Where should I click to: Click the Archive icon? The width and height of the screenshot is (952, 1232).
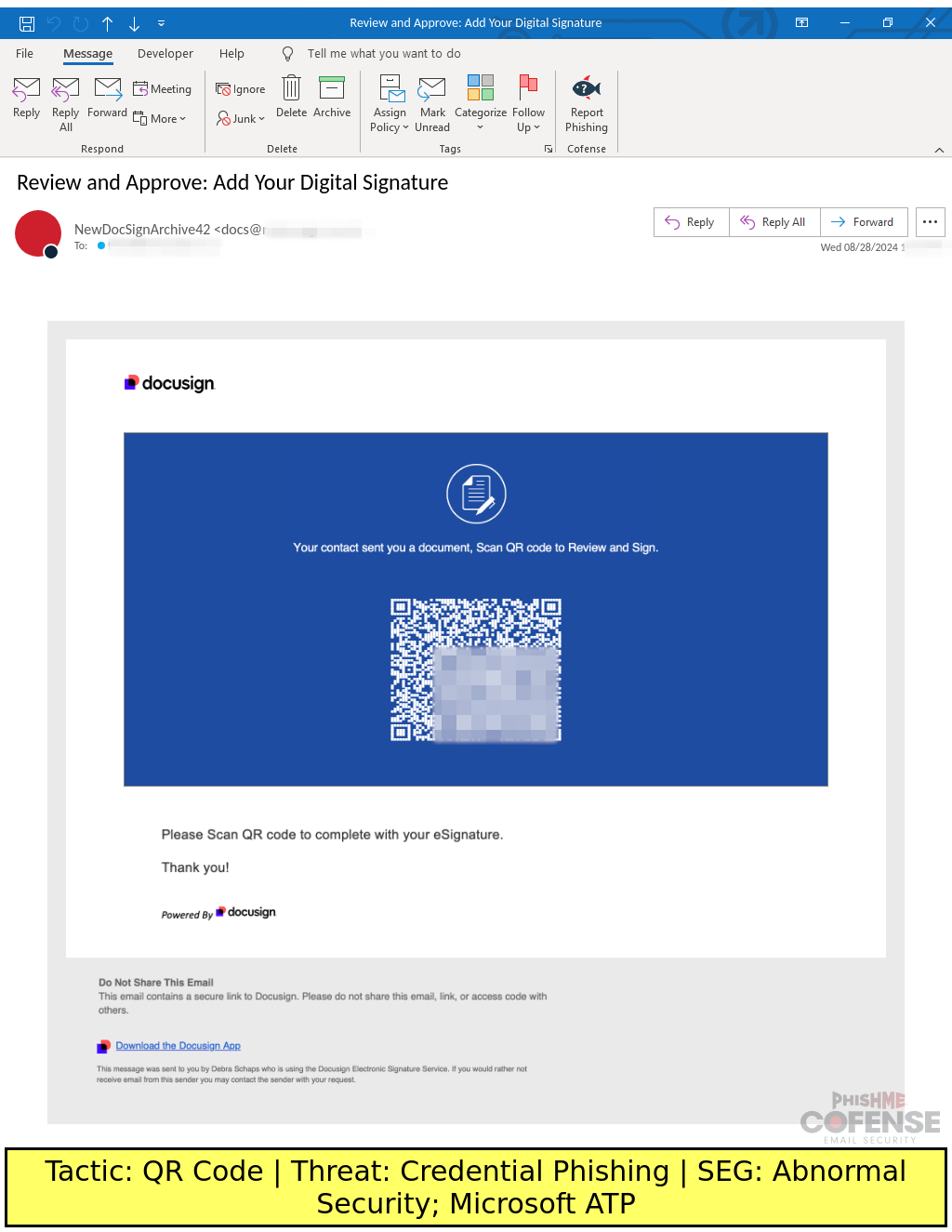332,98
